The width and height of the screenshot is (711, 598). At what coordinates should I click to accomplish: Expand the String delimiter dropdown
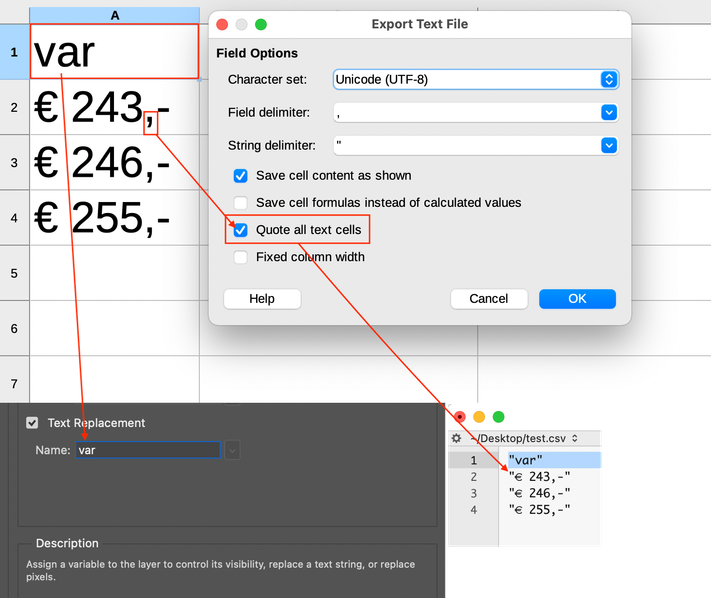tap(609, 146)
